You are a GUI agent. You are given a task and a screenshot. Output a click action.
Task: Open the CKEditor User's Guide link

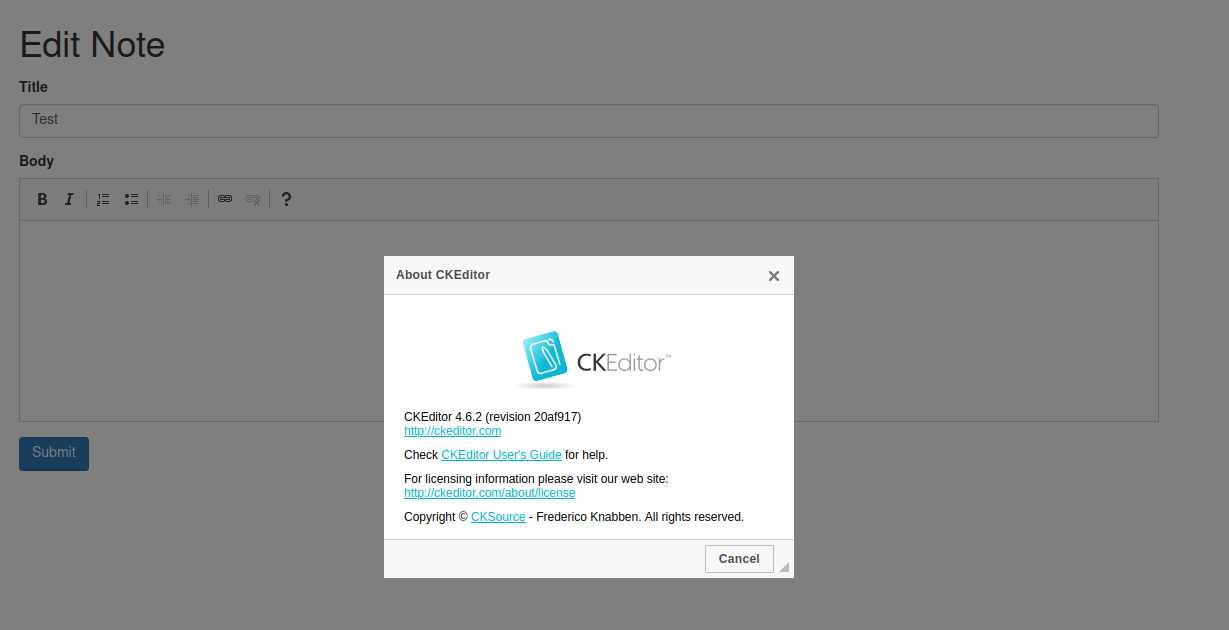pyautogui.click(x=501, y=455)
